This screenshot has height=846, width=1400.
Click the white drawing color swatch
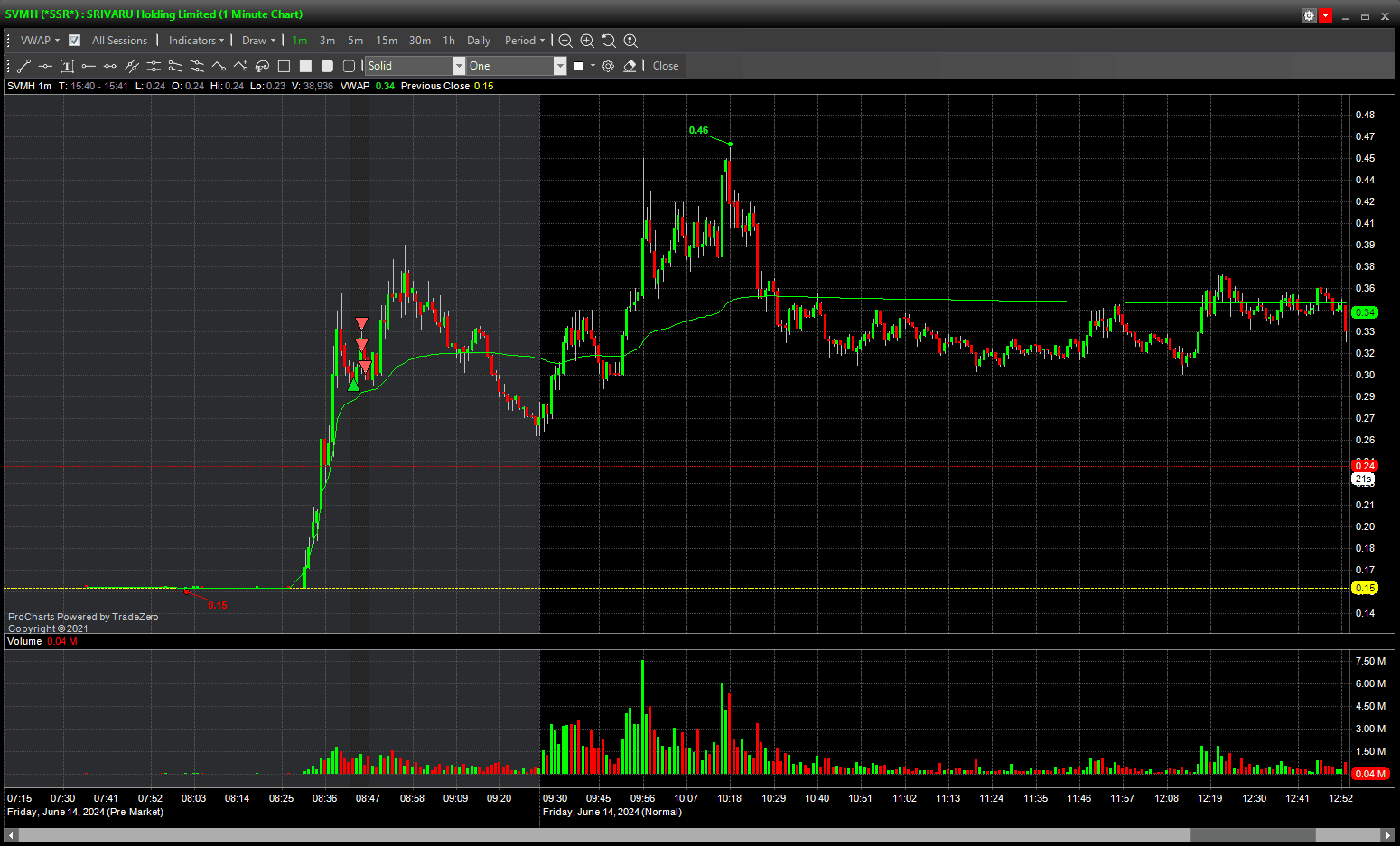[579, 66]
